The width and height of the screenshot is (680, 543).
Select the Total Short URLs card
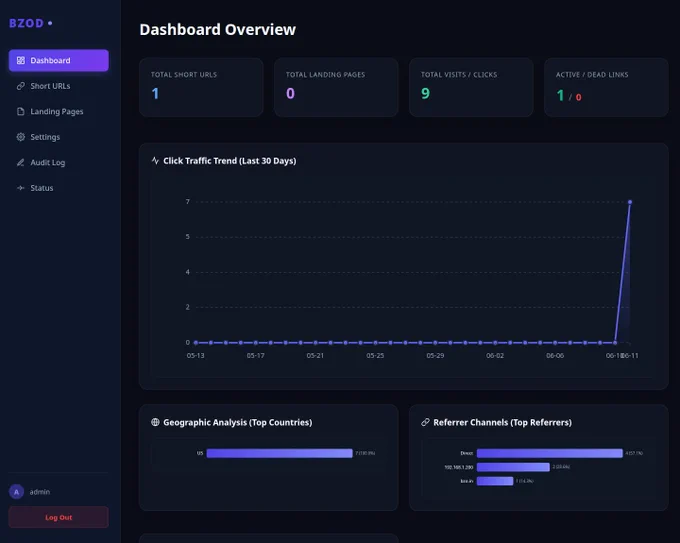pos(201,87)
